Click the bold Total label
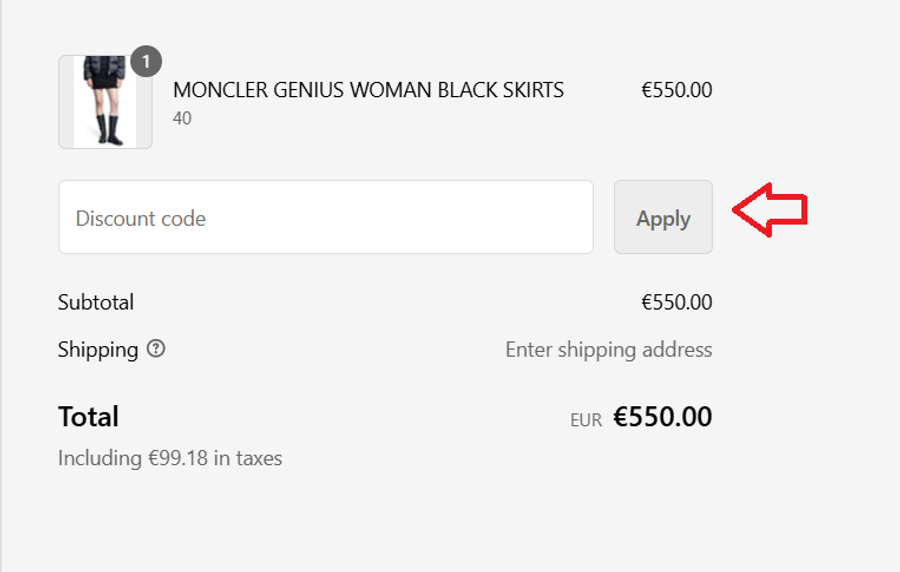This screenshot has height=572, width=900. [x=88, y=416]
